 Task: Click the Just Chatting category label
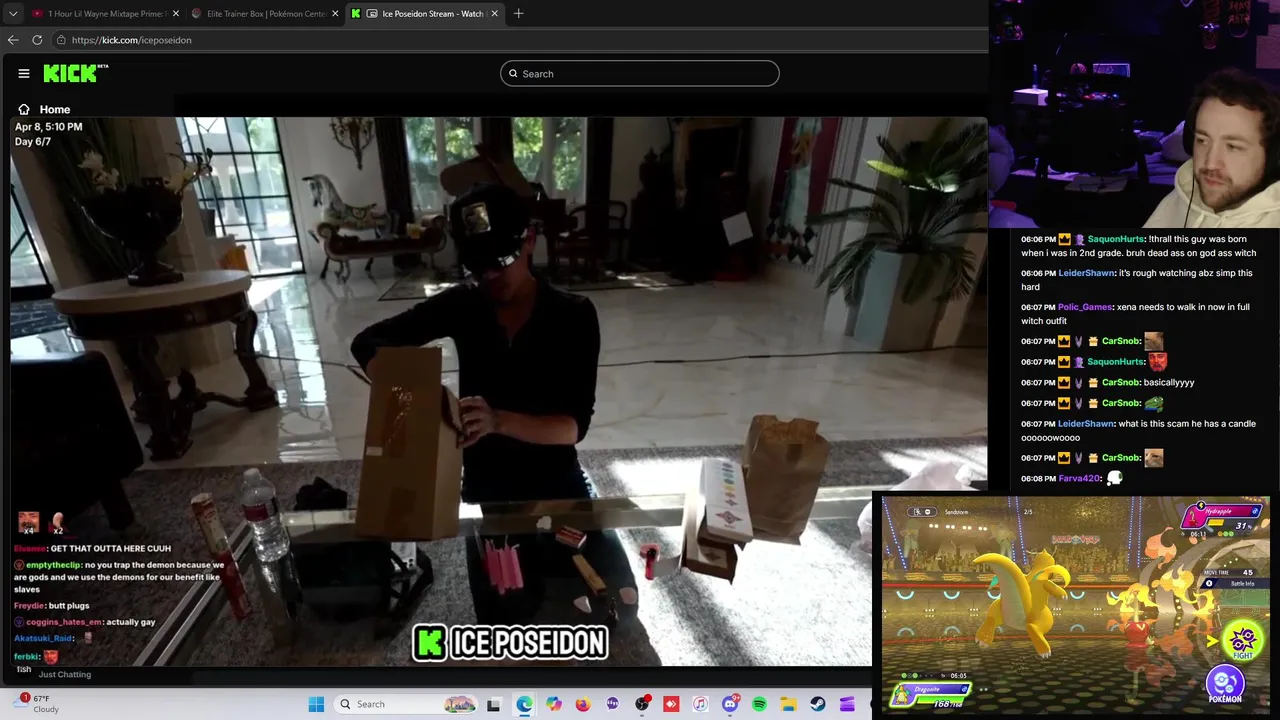point(64,674)
